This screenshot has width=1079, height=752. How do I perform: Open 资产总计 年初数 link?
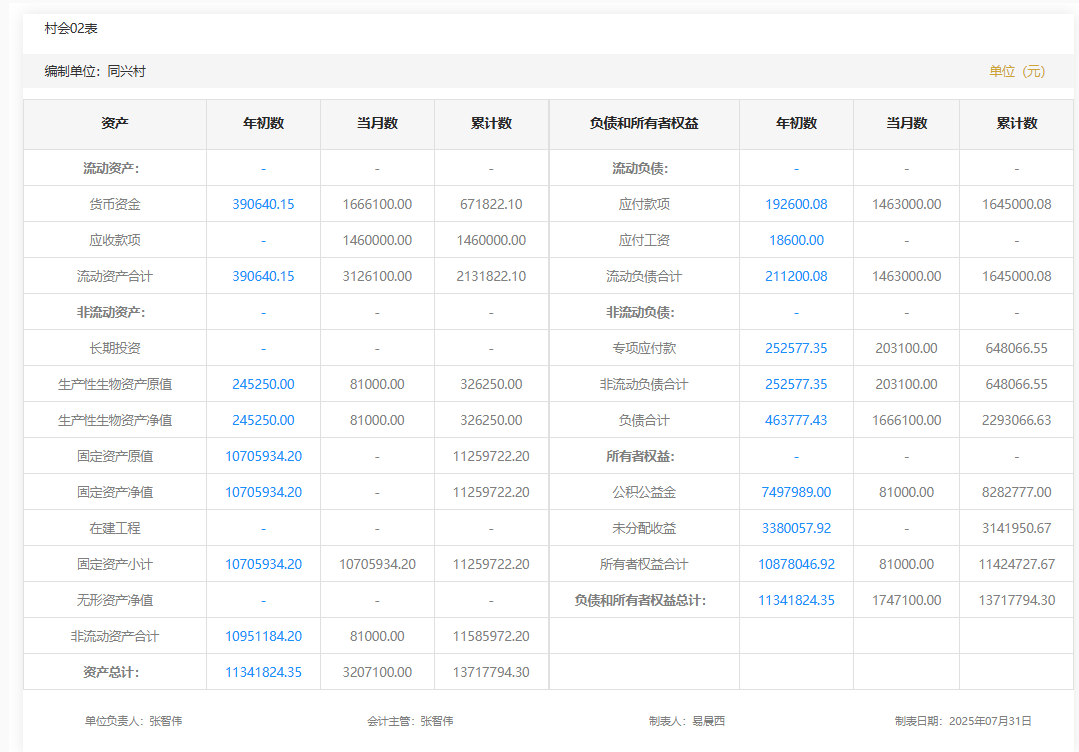[x=263, y=672]
